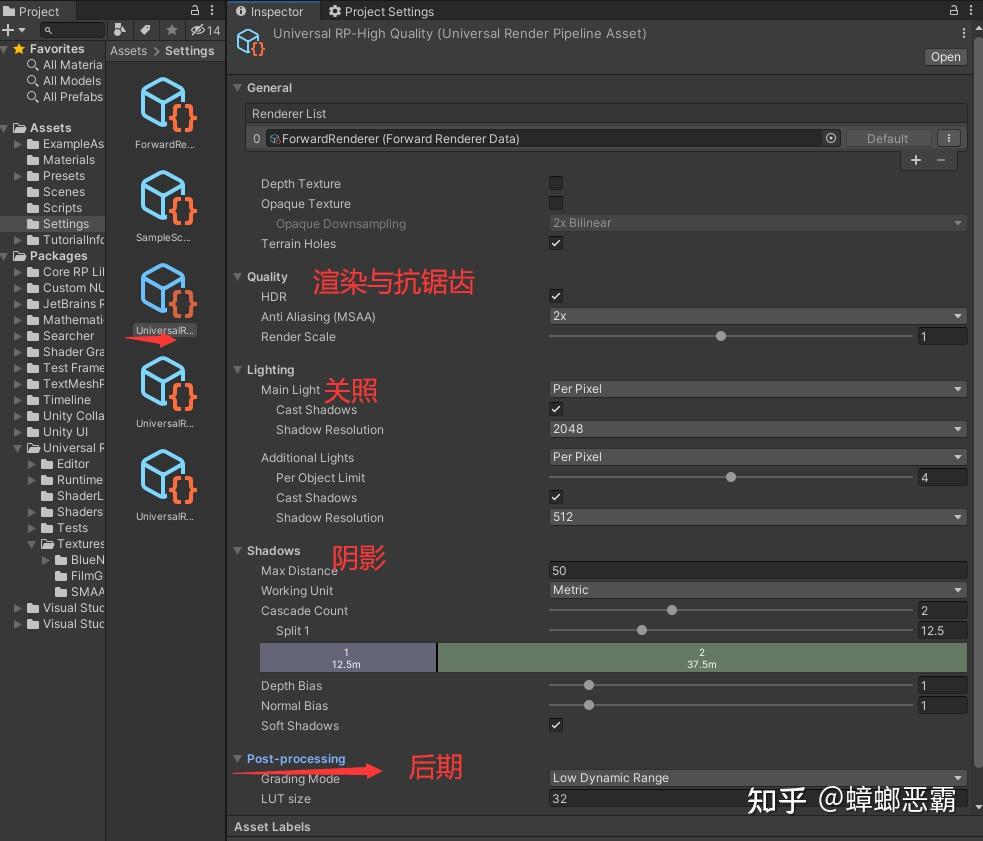Open the Anti Aliasing (MSAA) dropdown
Image resolution: width=983 pixels, height=841 pixels.
(x=755, y=316)
